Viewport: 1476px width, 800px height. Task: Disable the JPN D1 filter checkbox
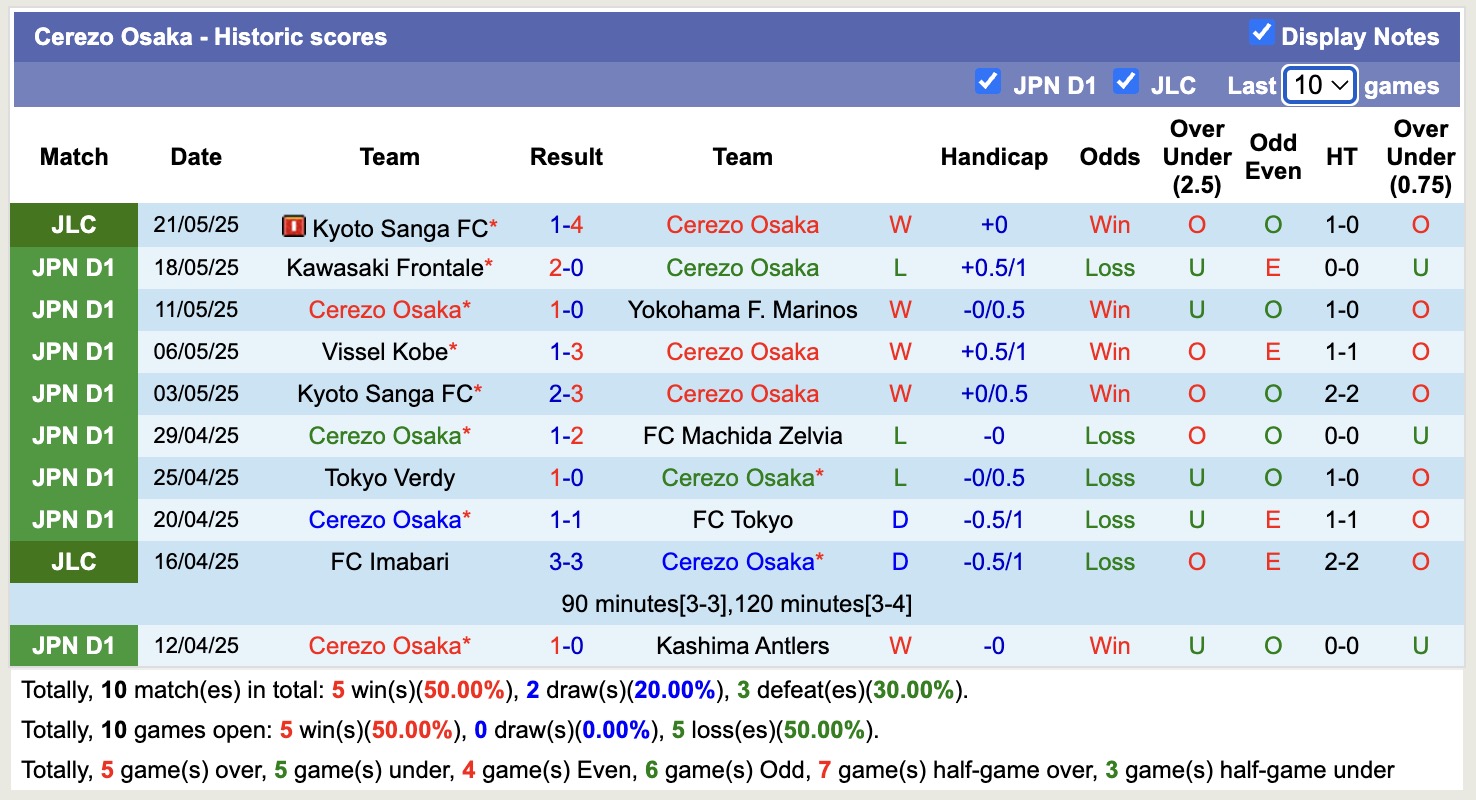[x=987, y=84]
